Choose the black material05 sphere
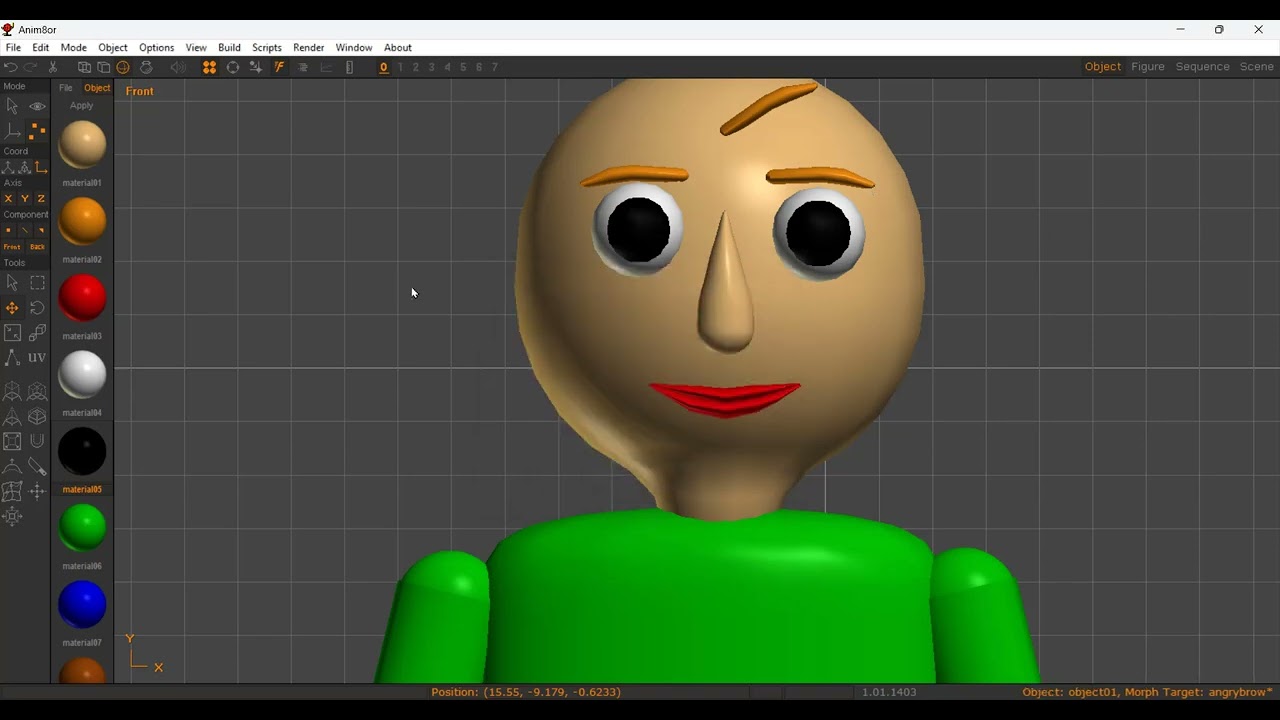Viewport: 1280px width, 720px height. coord(82,451)
